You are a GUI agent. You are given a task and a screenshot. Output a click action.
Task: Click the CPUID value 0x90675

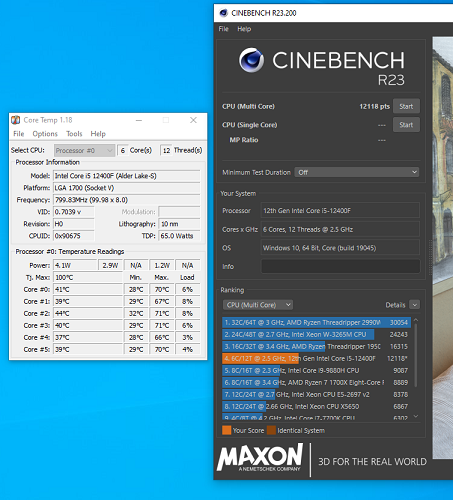[74, 236]
